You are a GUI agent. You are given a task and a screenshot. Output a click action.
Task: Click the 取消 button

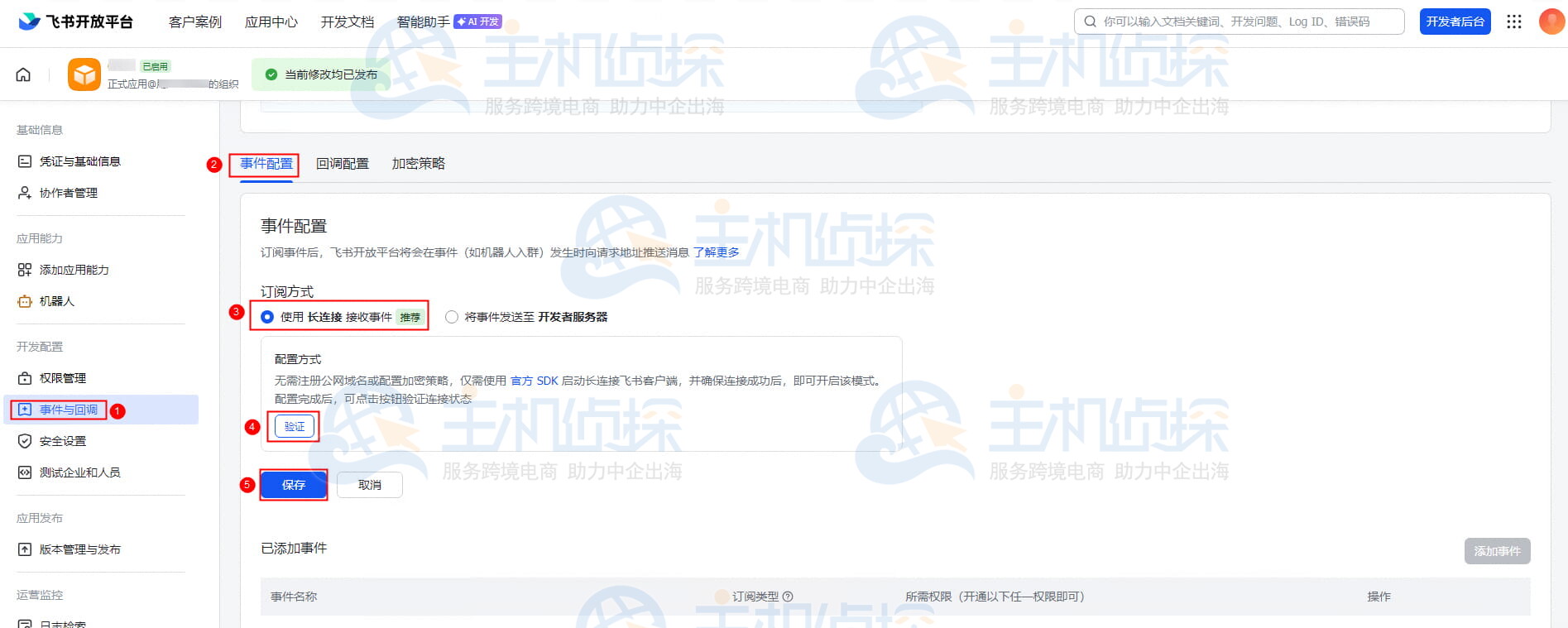[370, 485]
